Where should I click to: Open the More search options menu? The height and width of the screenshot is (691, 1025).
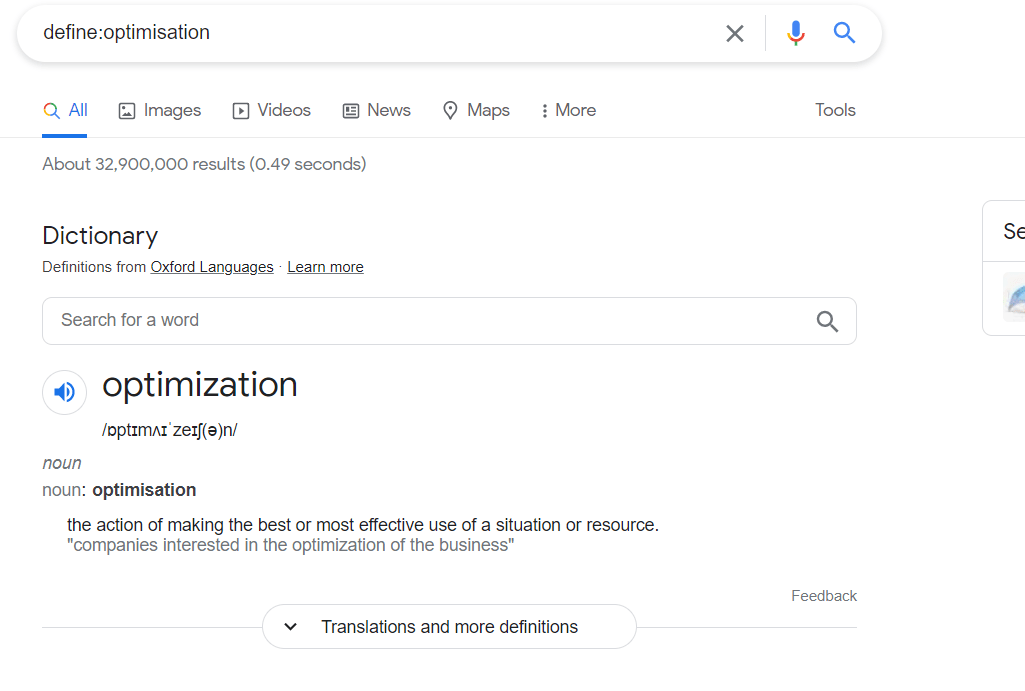click(567, 110)
